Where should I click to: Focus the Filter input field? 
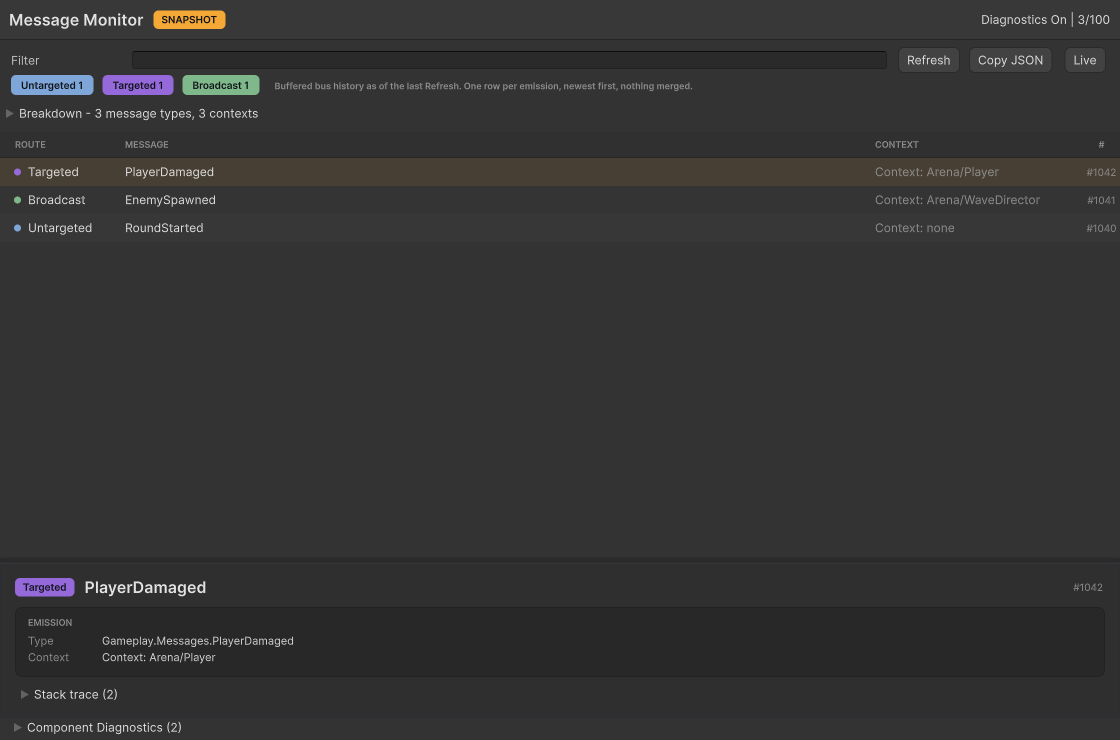[x=509, y=60]
